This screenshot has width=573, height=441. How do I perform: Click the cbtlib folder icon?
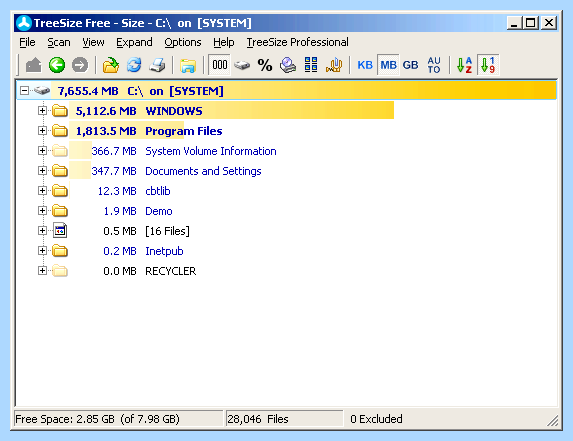(60, 190)
